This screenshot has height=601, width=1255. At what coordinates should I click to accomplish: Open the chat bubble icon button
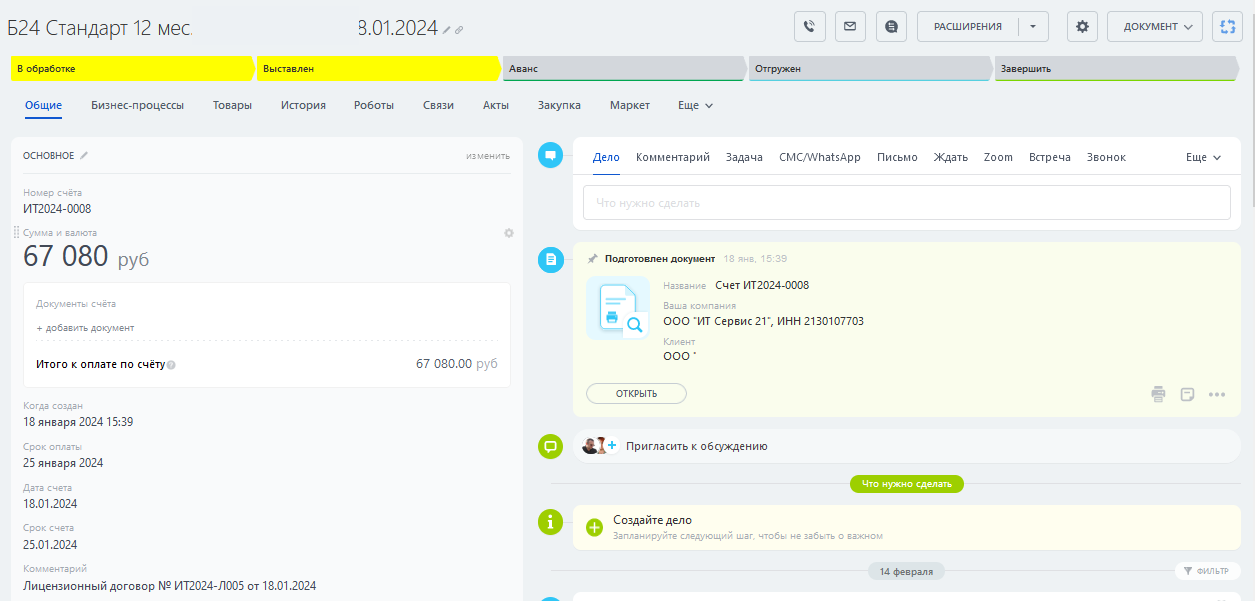(x=891, y=27)
